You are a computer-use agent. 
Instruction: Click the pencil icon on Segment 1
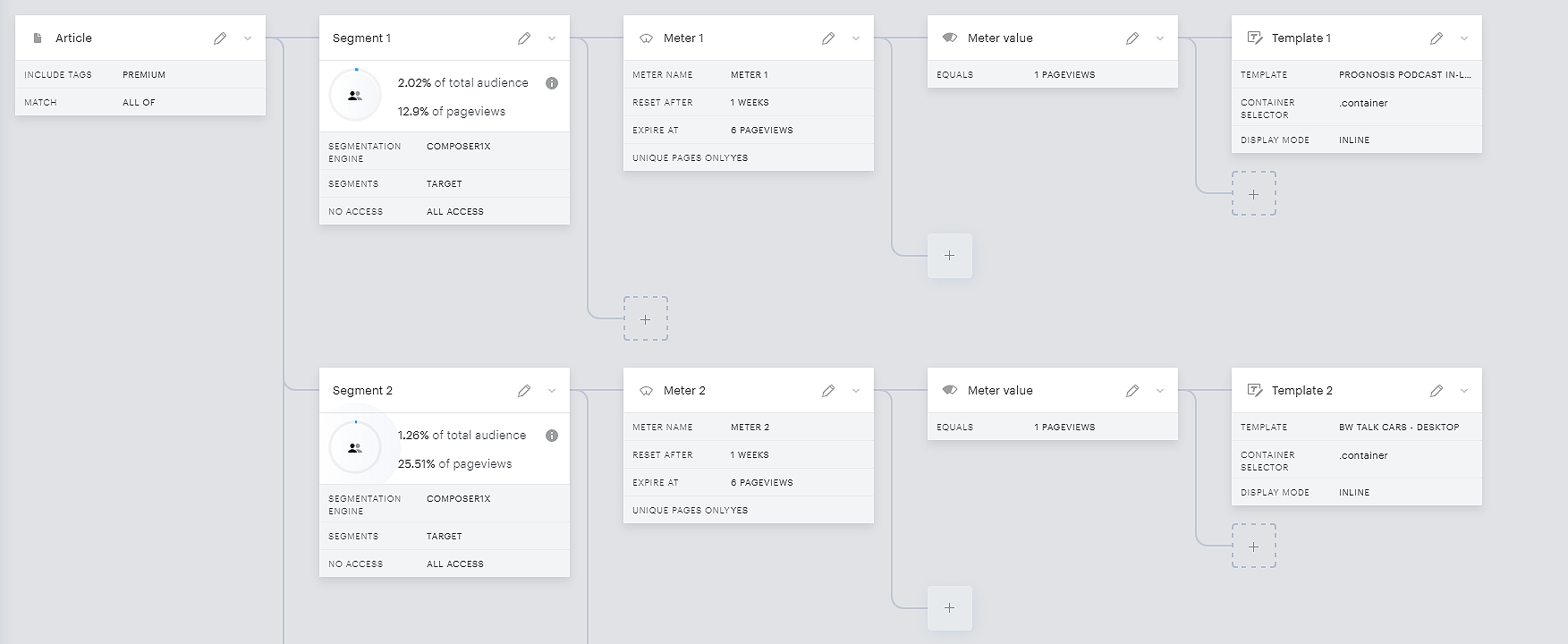pos(524,38)
